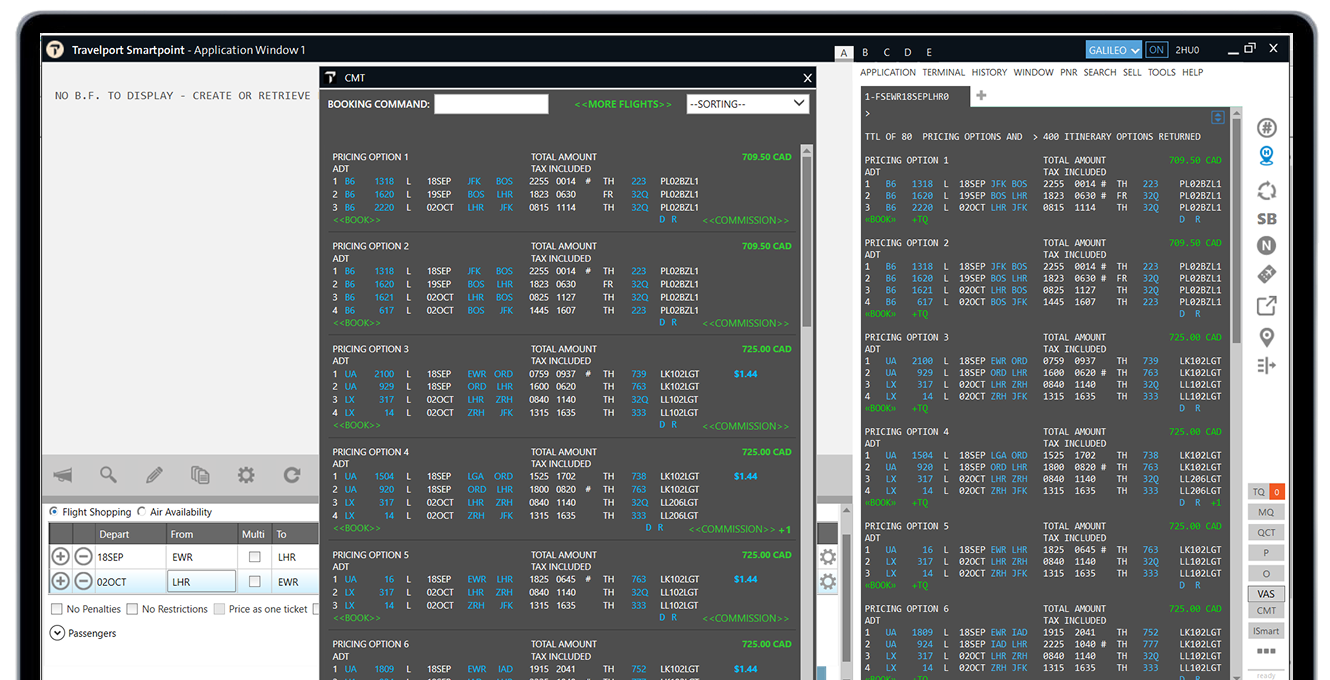Screen dimensions: 1330x680
Task: Open the GALILEO host dropdown
Action: (x=1113, y=50)
